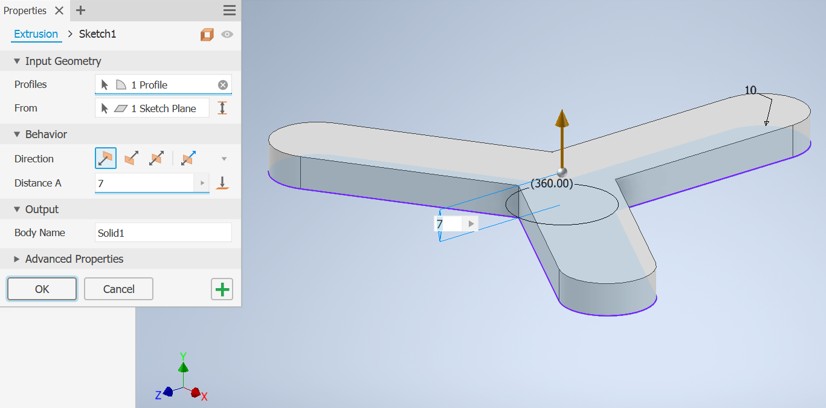Clear the 1 Profile selection
The width and height of the screenshot is (826, 408).
point(223,85)
